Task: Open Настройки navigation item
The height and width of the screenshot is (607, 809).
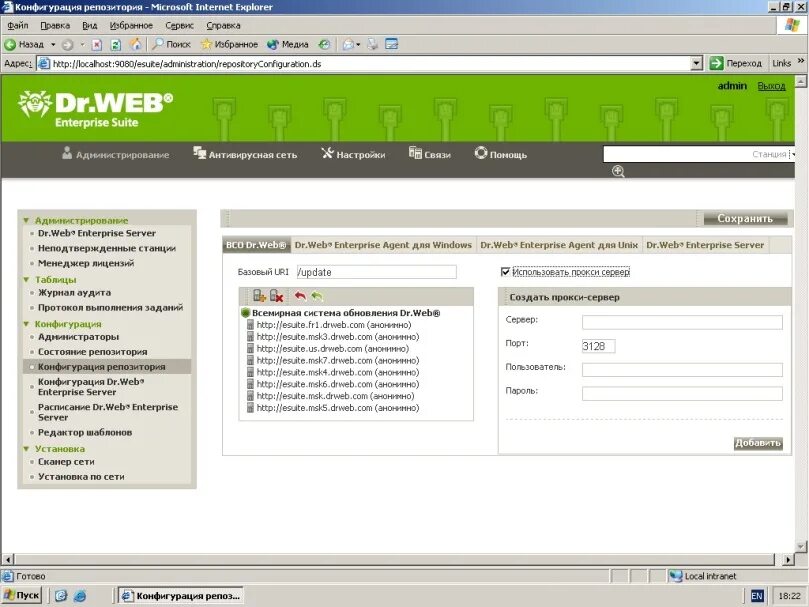Action: click(x=353, y=154)
